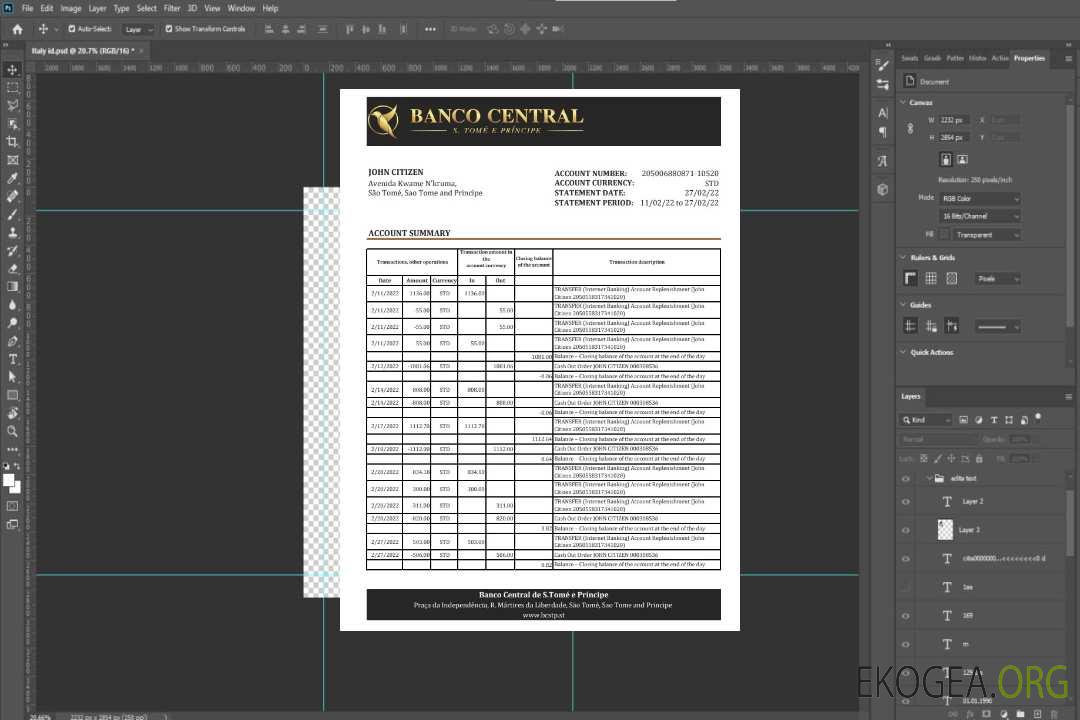The width and height of the screenshot is (1080, 720).
Task: Click more options three dots in options bar
Action: tap(430, 29)
